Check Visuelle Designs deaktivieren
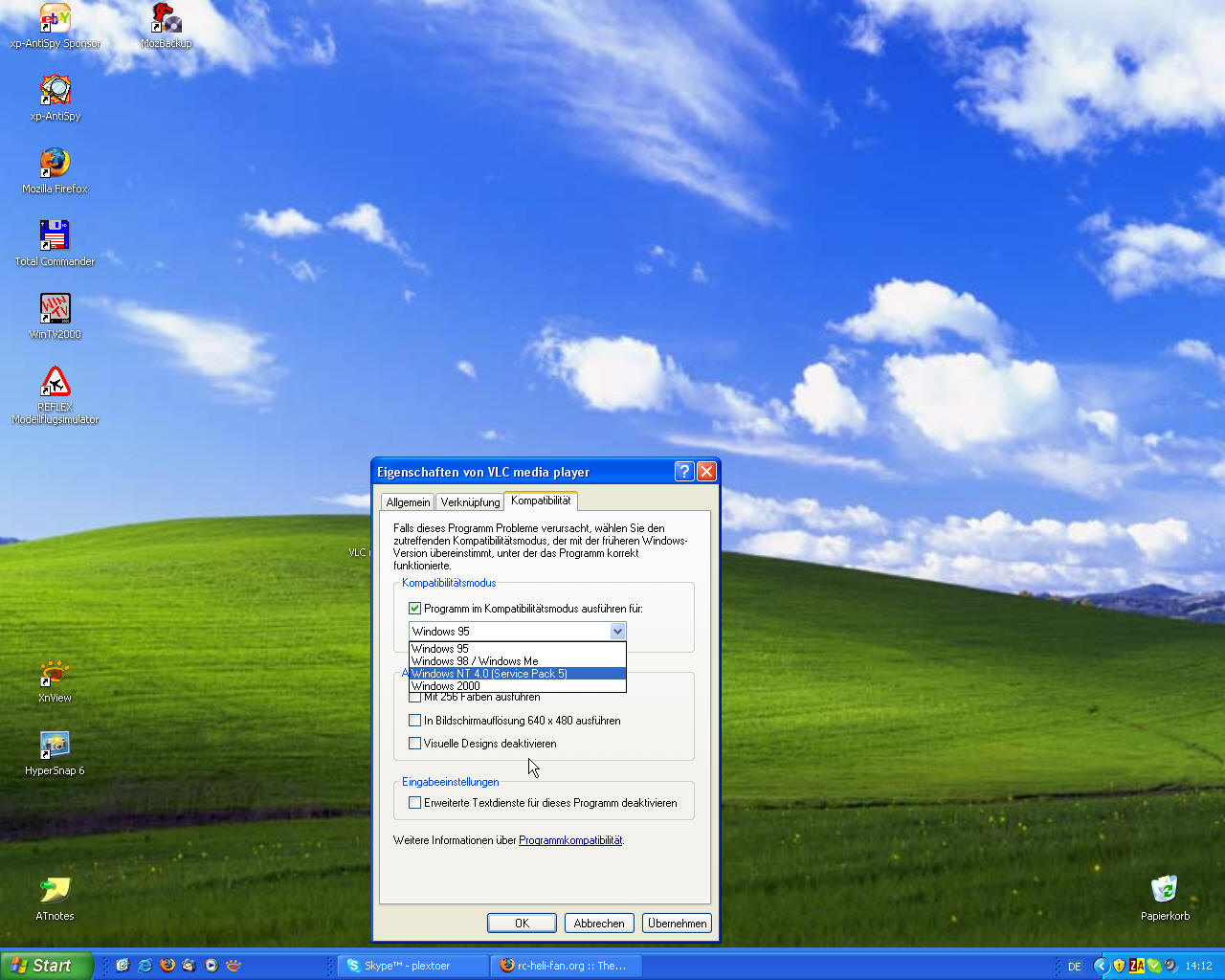This screenshot has width=1225, height=980. click(415, 744)
